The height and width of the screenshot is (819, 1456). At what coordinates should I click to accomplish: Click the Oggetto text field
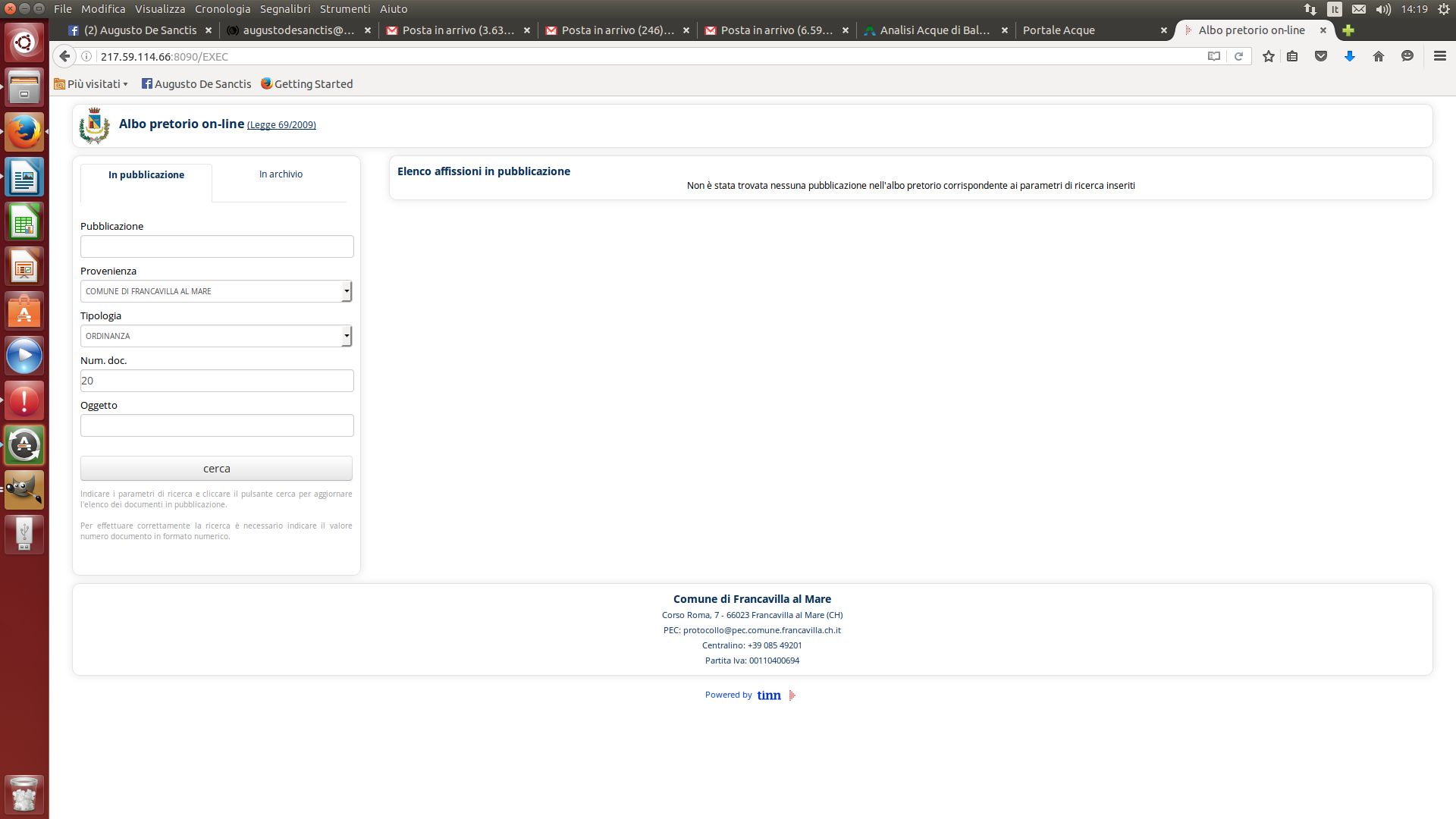click(217, 425)
